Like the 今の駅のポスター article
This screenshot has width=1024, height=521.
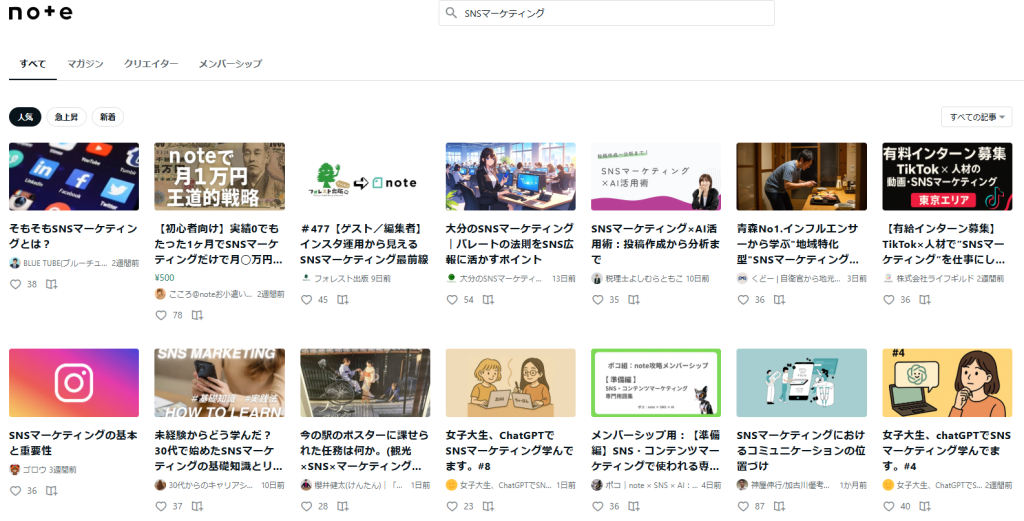click(307, 506)
